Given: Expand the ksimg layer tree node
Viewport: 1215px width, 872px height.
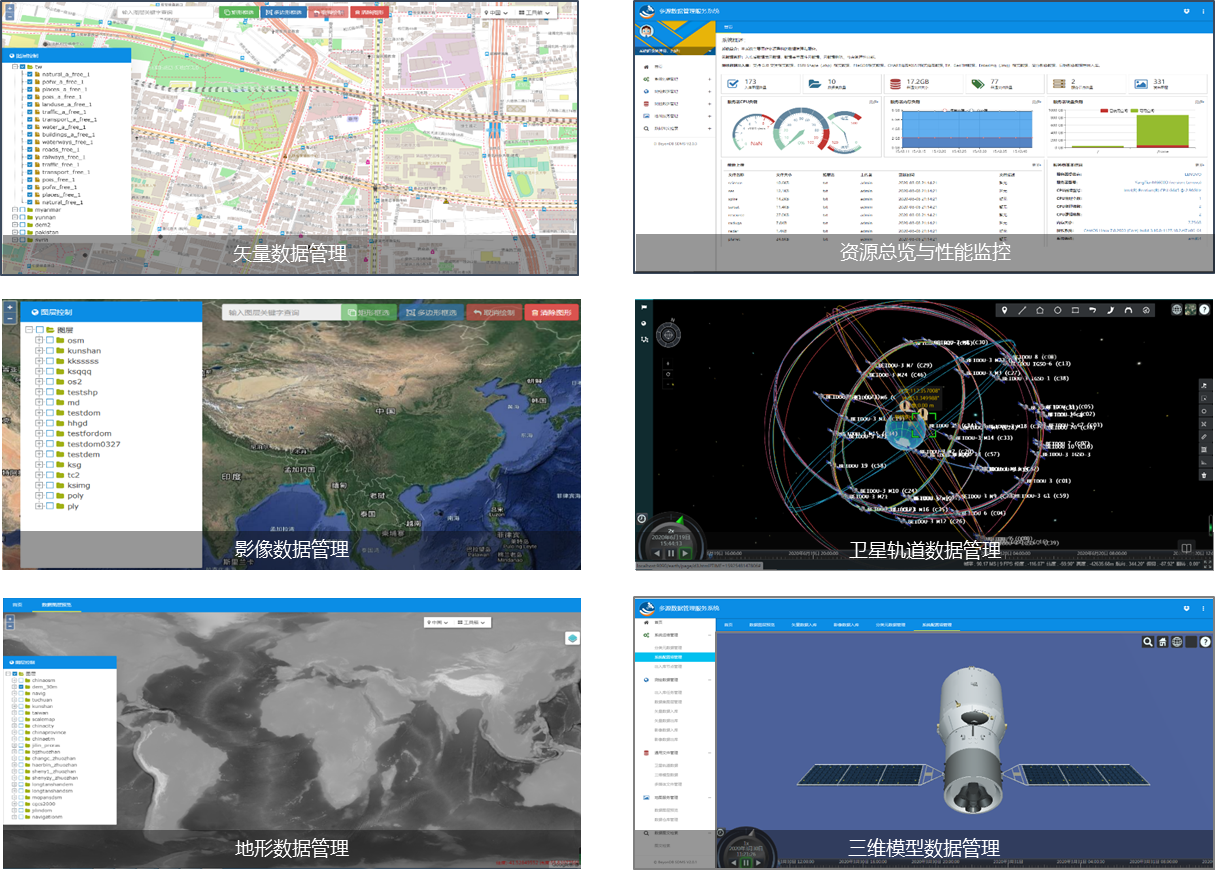Looking at the screenshot, I should 39,486.
